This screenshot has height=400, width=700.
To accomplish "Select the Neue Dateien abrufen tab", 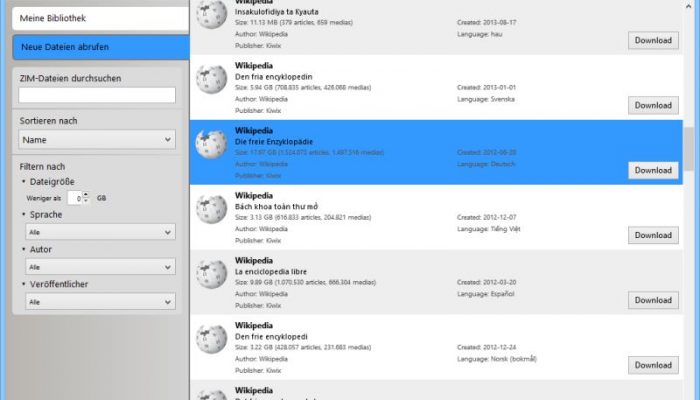I will coord(101,47).
